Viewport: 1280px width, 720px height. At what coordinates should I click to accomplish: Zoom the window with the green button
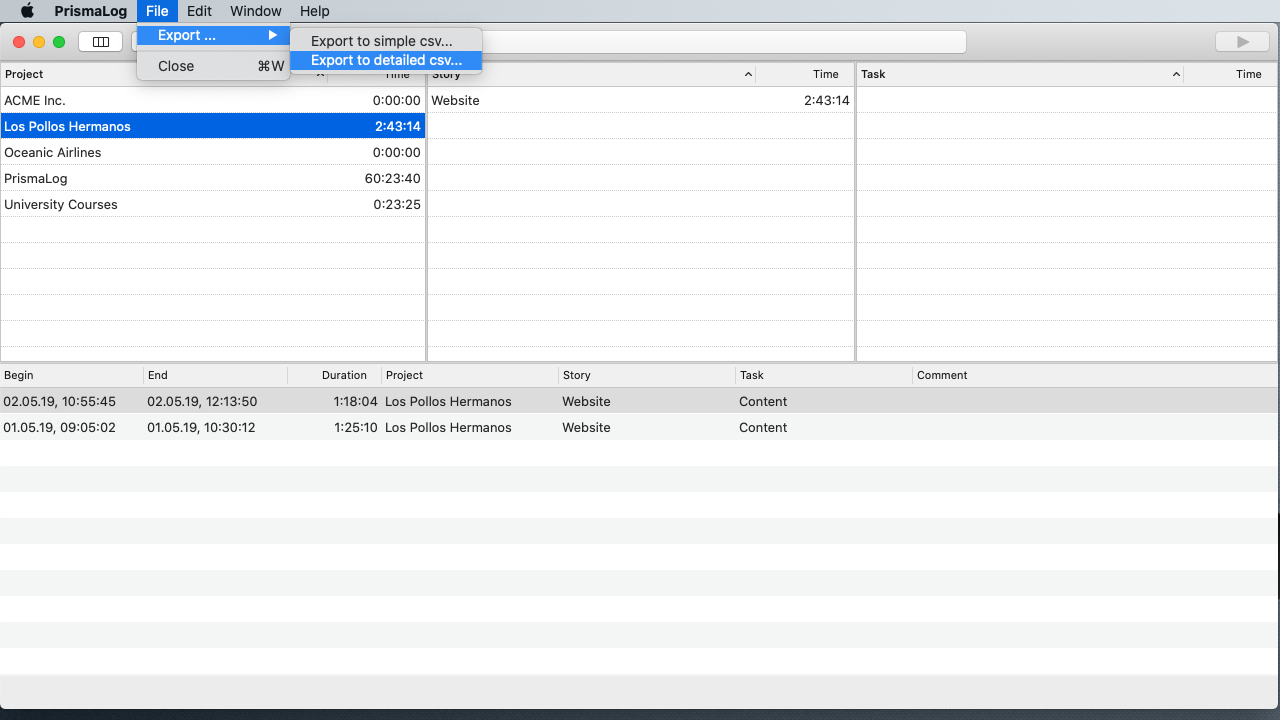[x=59, y=42]
